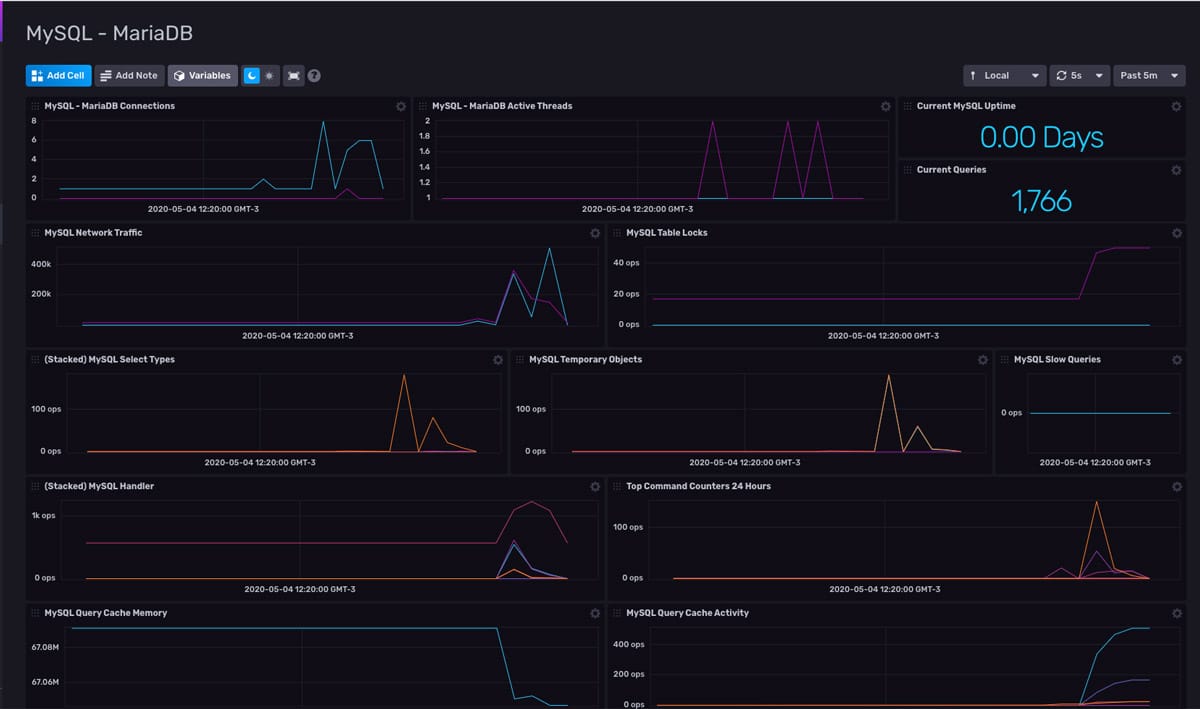This screenshot has width=1200, height=709.
Task: Click drag handle of MySQL Table Locks cell
Action: pos(617,233)
